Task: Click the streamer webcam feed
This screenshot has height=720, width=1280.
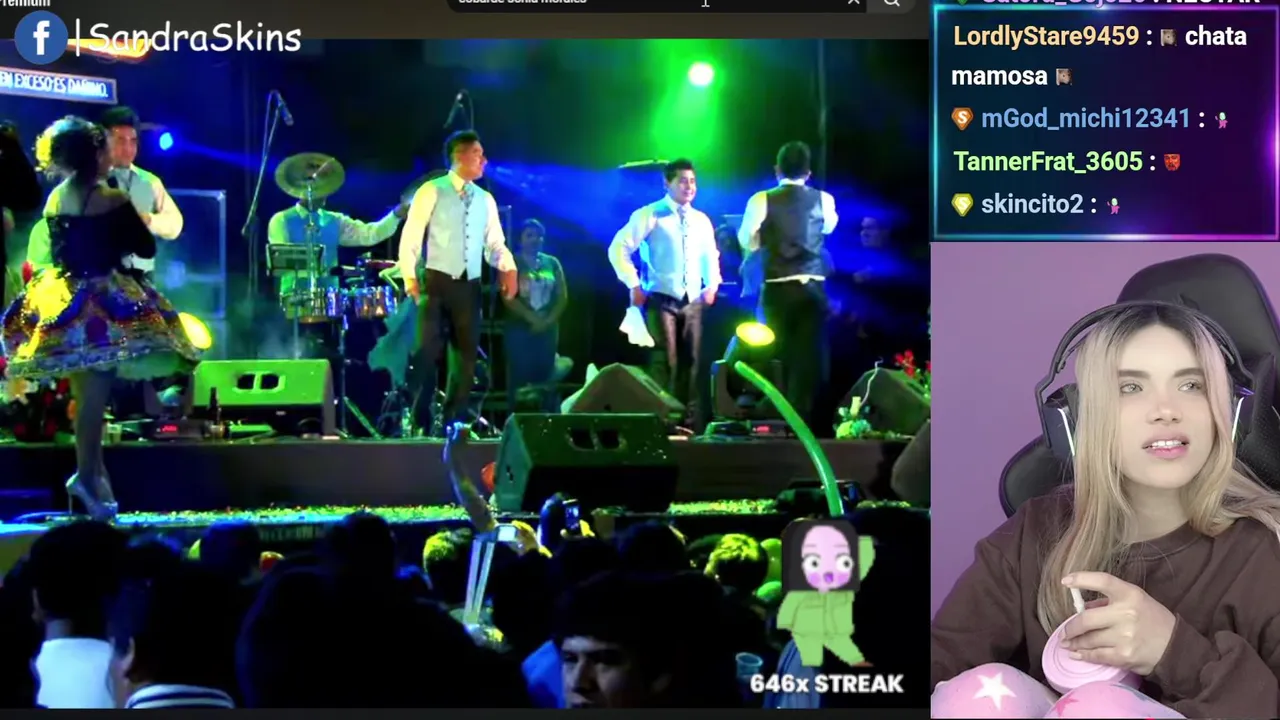Action: 1105,481
